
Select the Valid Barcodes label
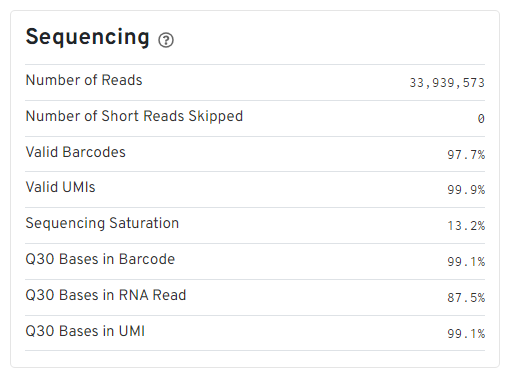click(x=76, y=152)
